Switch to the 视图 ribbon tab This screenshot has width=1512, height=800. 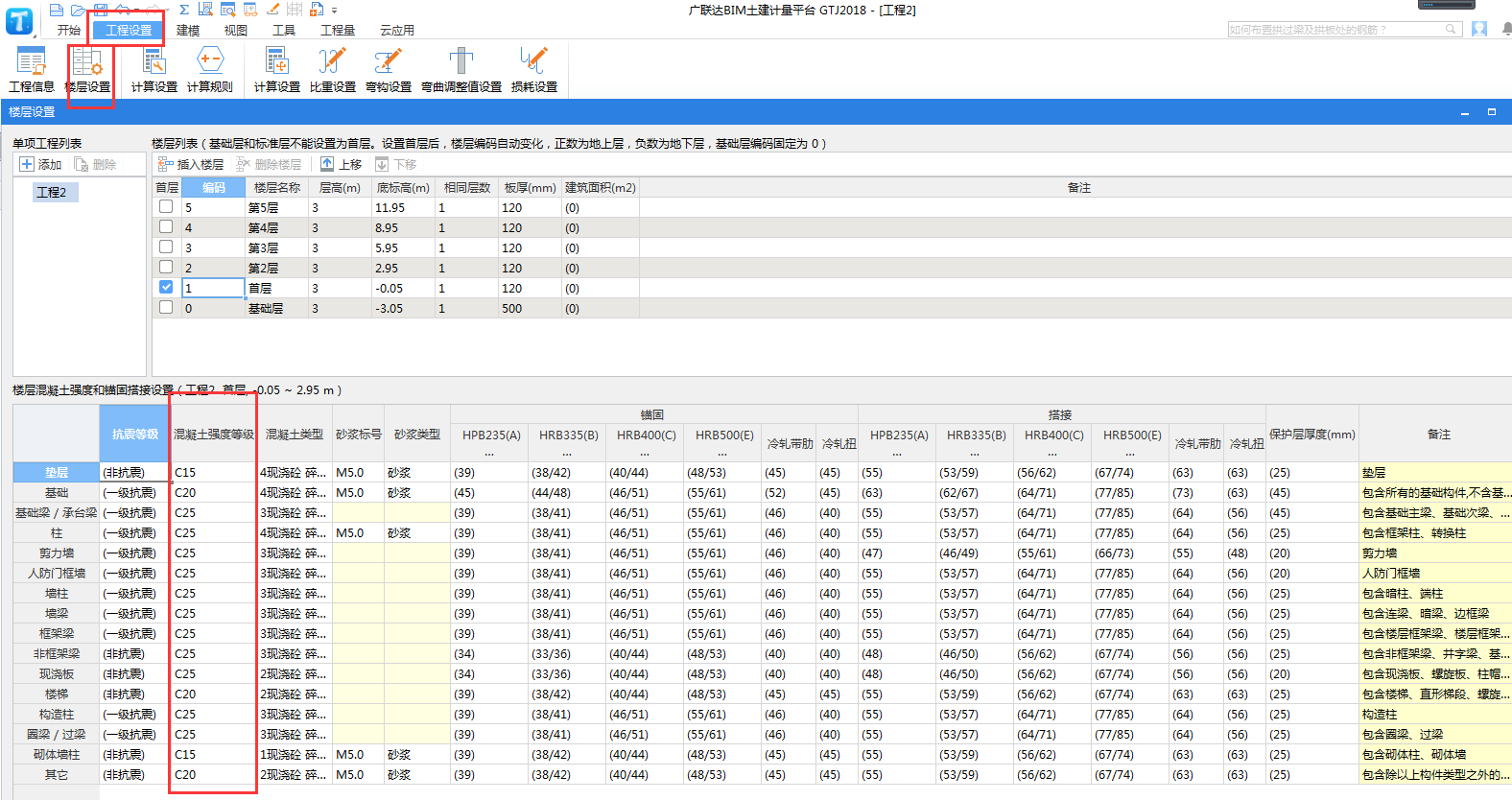pyautogui.click(x=235, y=30)
